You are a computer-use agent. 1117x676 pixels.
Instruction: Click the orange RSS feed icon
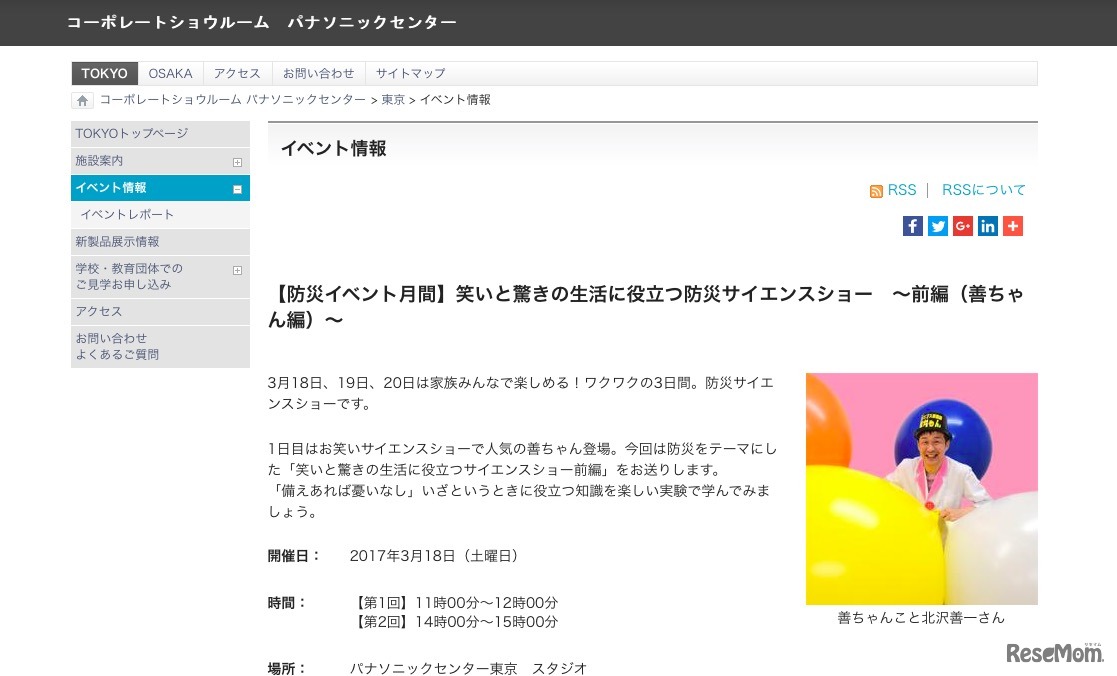tap(877, 190)
